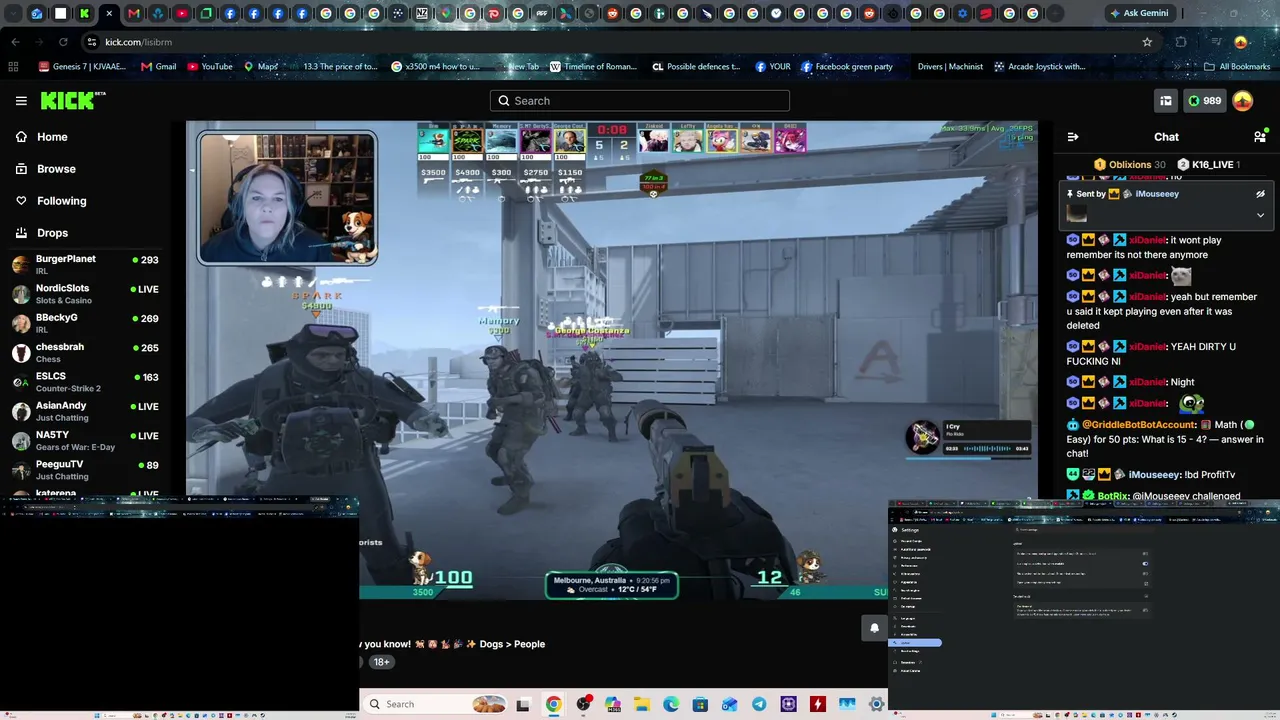
Task: Open the chessbrah channel
Action: click(x=85, y=352)
